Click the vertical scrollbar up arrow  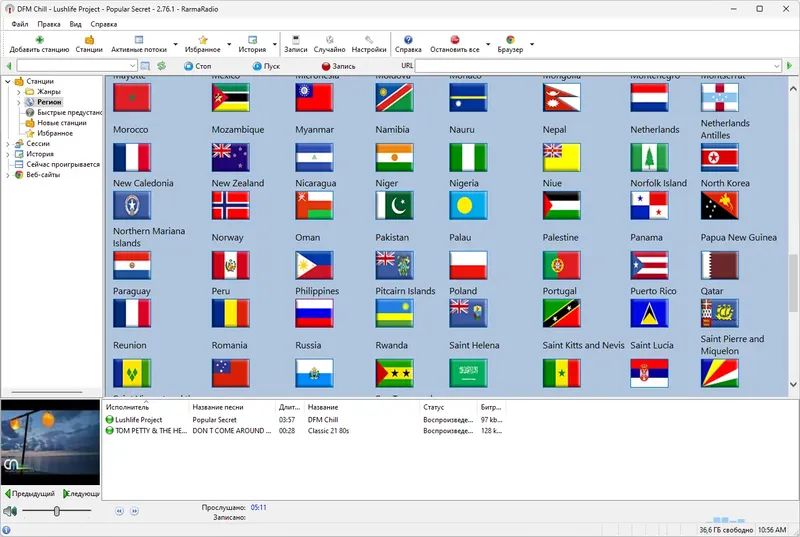[793, 89]
